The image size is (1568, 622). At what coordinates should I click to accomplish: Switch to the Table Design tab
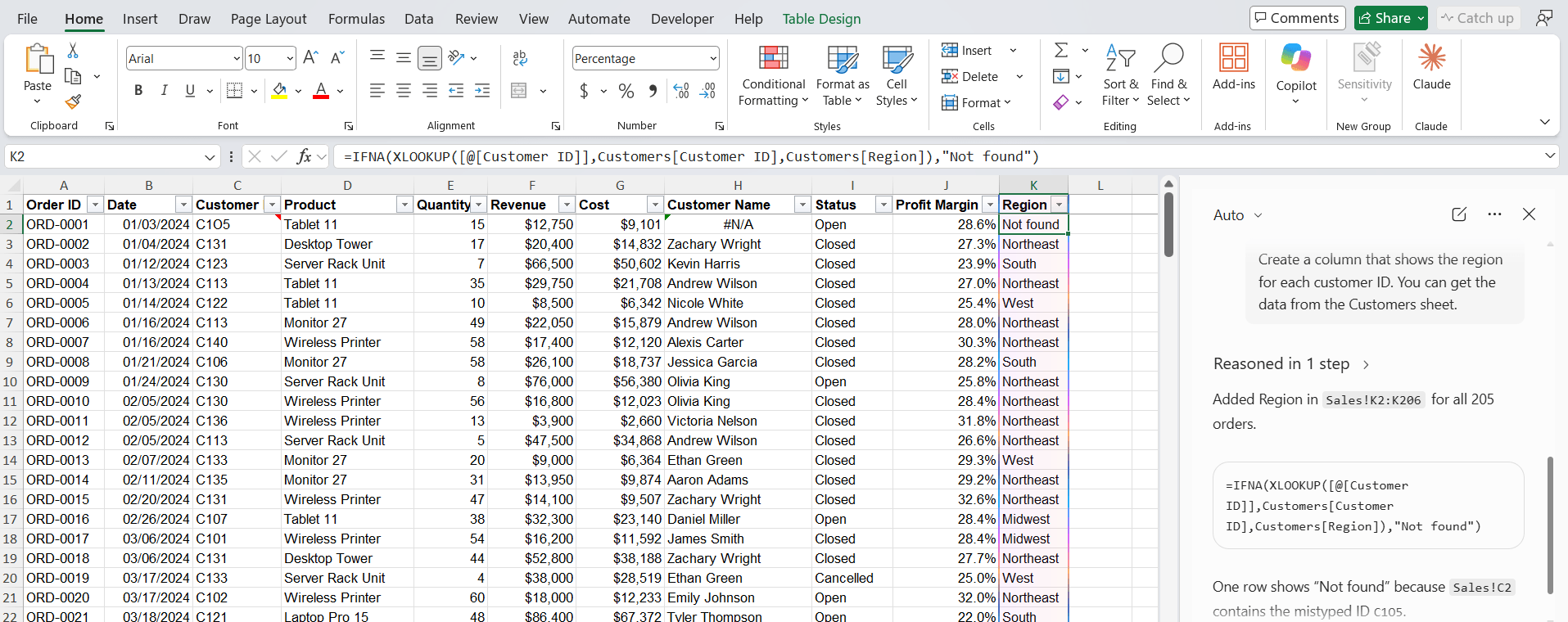[x=821, y=19]
